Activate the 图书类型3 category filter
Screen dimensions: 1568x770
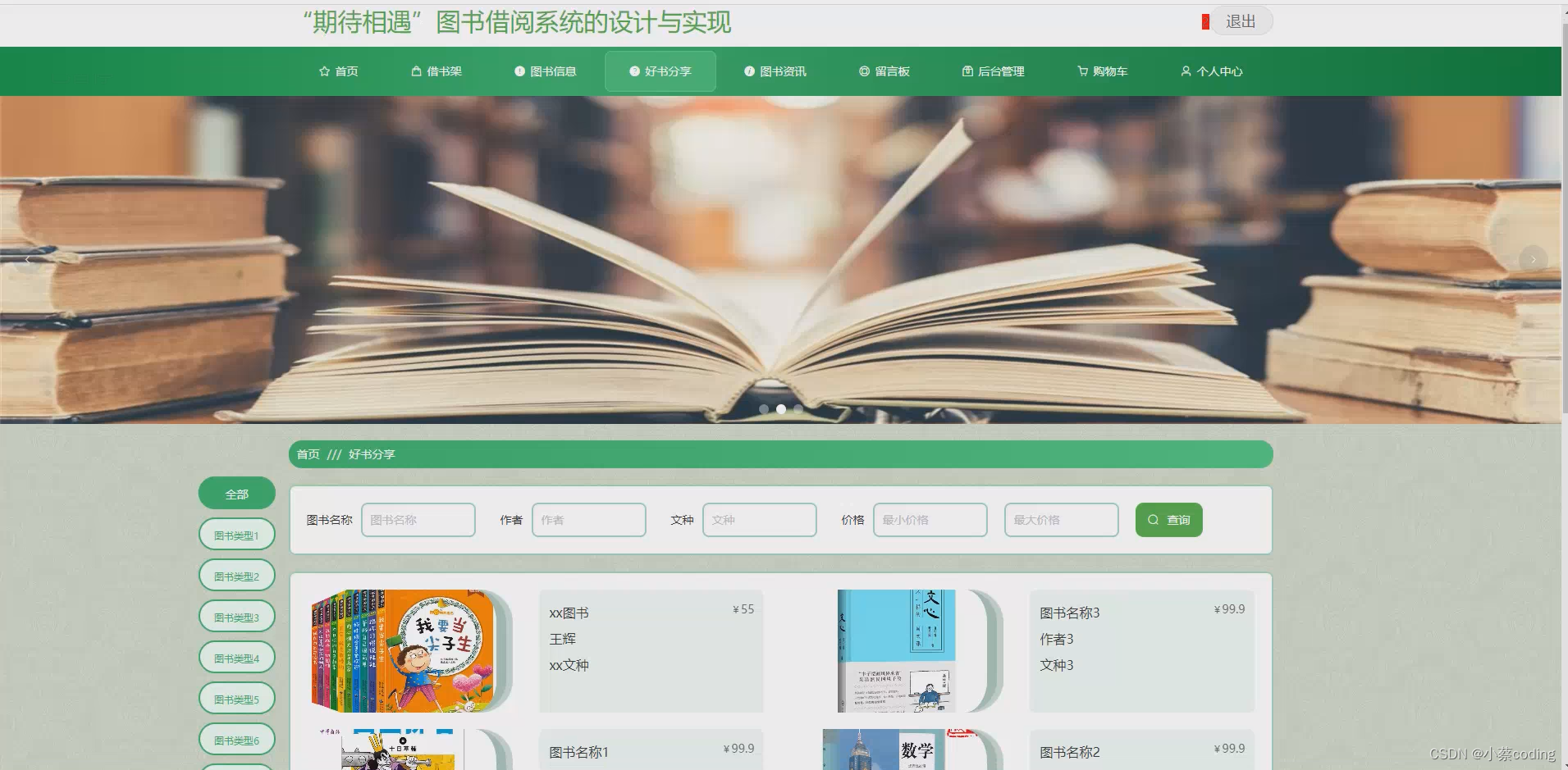236,616
